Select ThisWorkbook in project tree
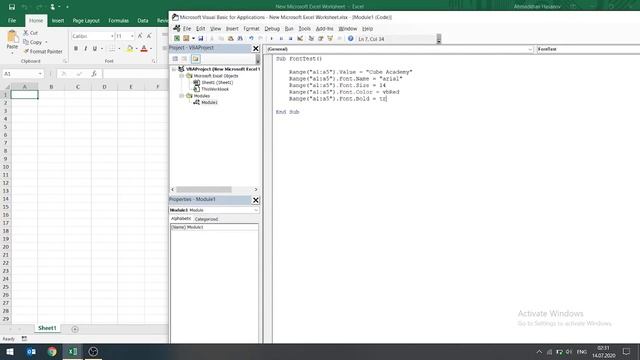Viewport: 640px width, 360px height. 215,89
